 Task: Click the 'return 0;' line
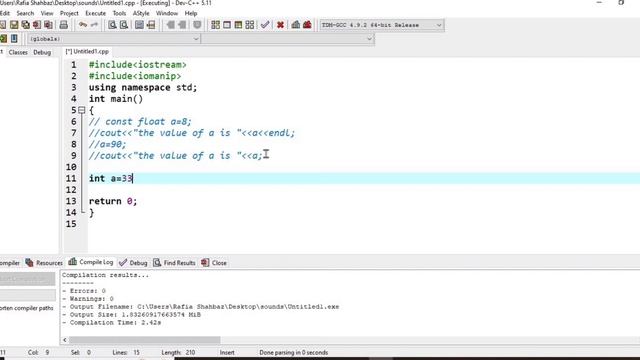pos(113,201)
